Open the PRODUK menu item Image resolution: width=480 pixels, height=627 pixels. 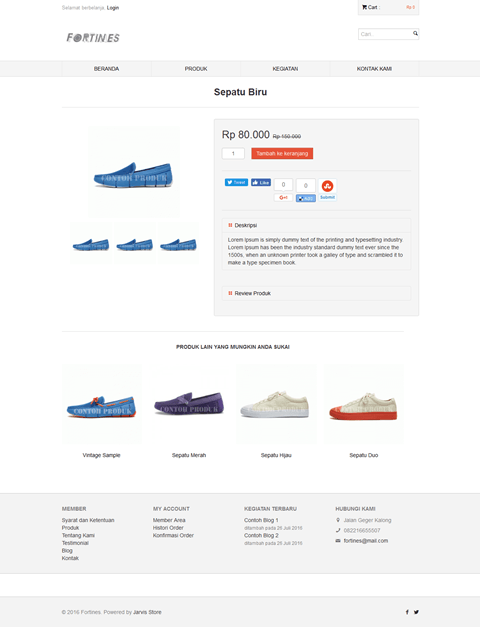coord(196,69)
